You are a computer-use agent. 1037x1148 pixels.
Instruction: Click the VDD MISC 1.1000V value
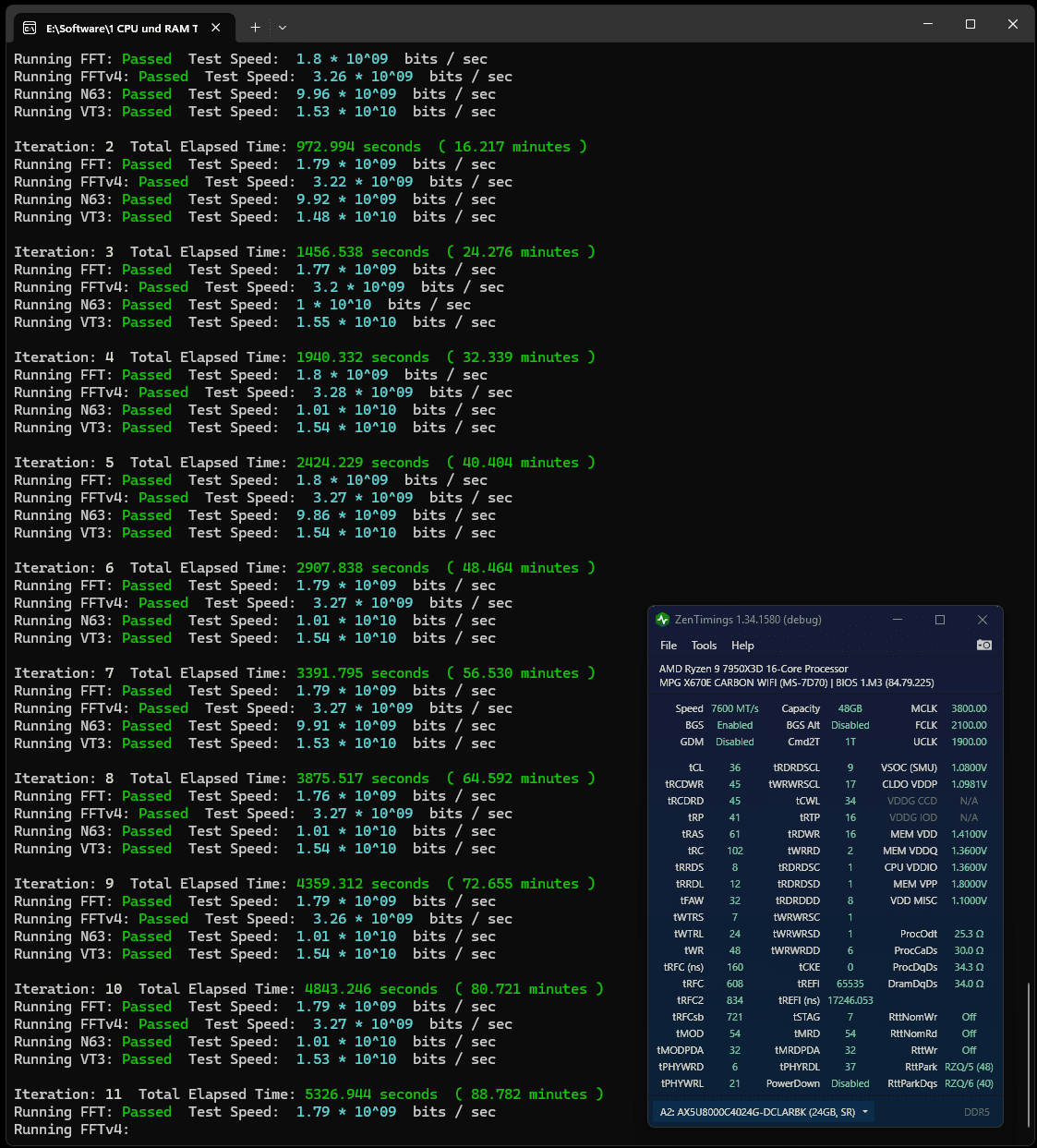pos(969,900)
